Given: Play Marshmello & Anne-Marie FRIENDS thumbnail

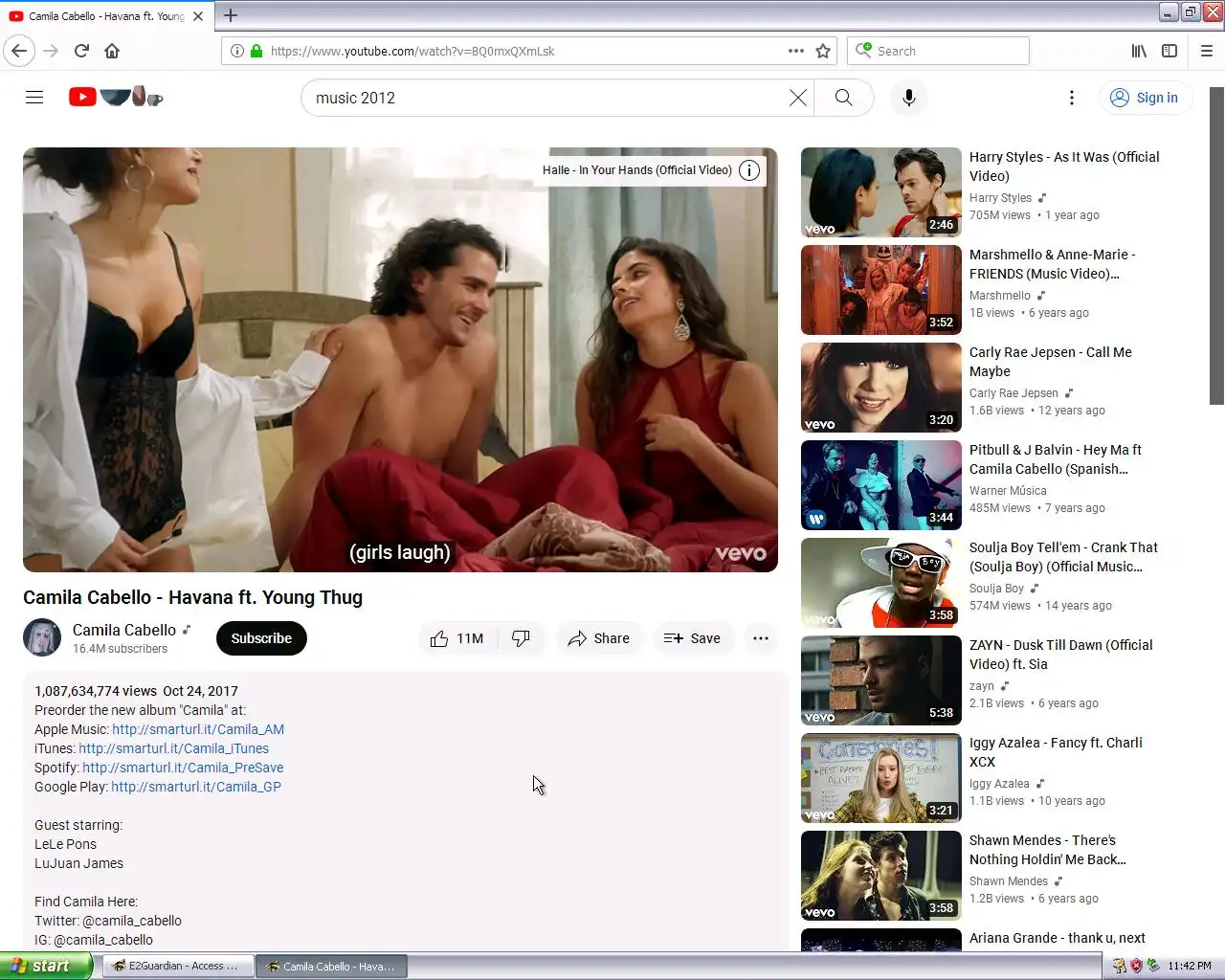Looking at the screenshot, I should [881, 290].
